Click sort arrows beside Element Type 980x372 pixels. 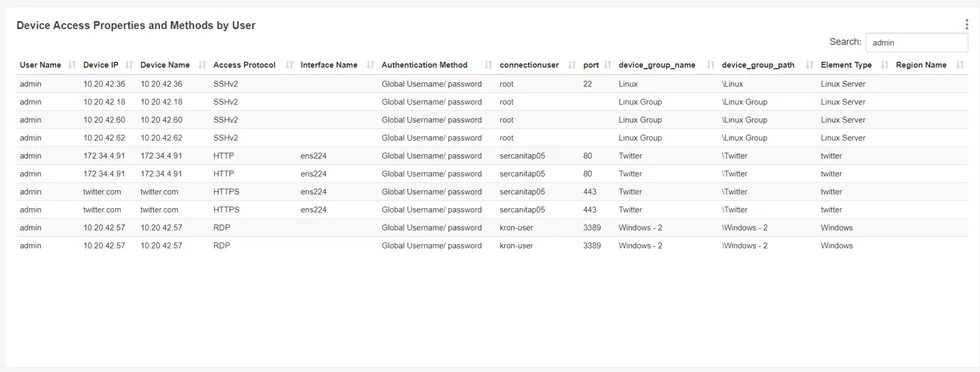pyautogui.click(x=884, y=65)
